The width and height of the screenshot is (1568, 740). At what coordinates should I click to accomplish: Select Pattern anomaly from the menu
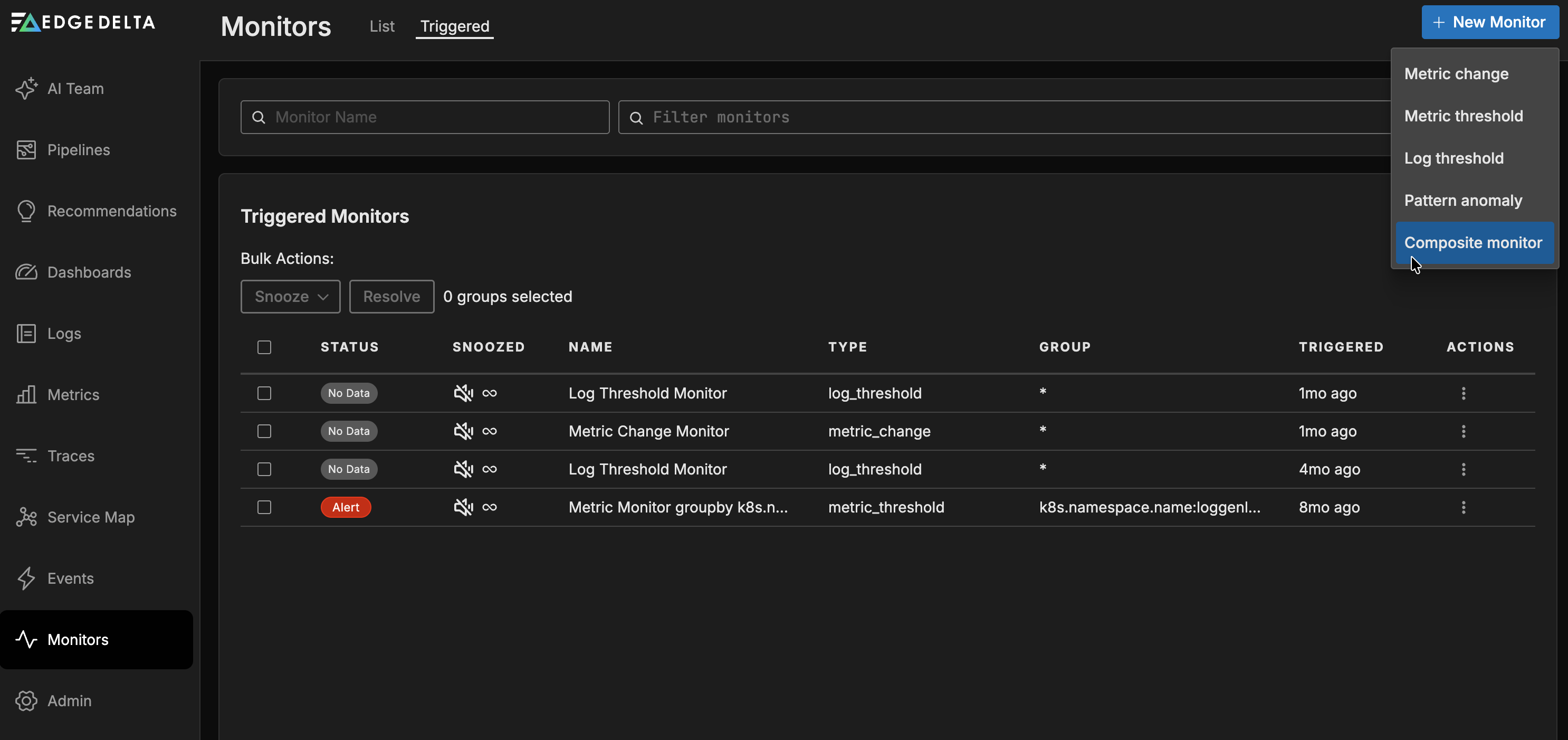tap(1464, 200)
